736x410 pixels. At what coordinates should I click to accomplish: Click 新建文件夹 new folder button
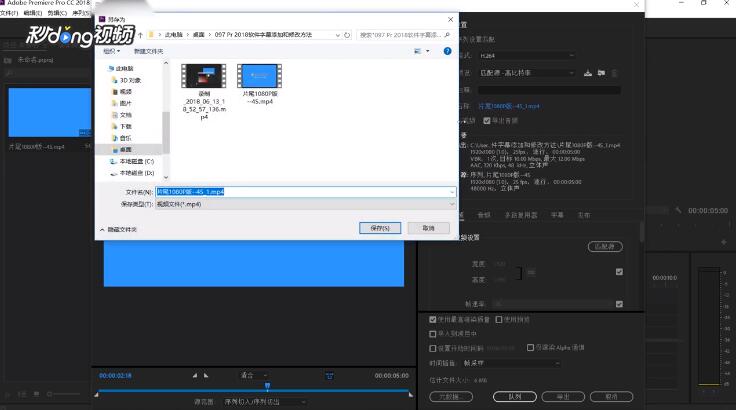(x=148, y=51)
